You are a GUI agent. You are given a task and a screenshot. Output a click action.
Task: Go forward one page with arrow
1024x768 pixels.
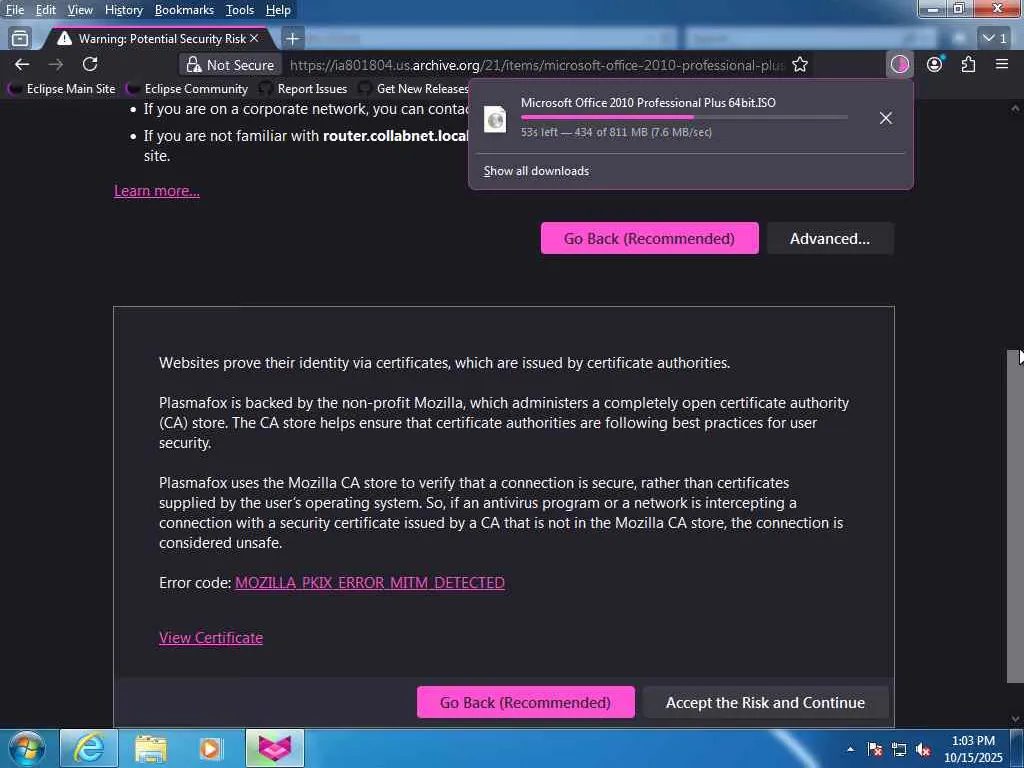[x=56, y=64]
